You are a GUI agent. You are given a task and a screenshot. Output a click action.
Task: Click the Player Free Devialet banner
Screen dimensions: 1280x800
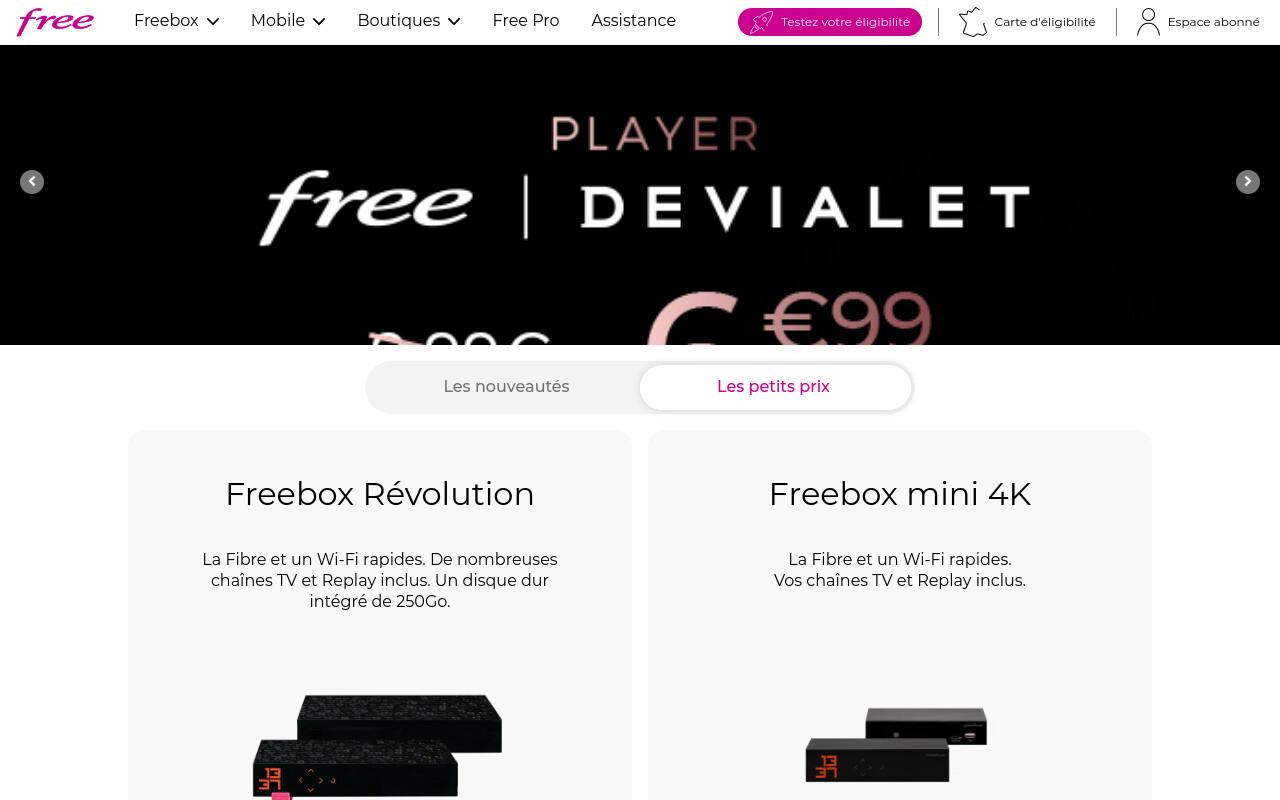click(x=640, y=195)
